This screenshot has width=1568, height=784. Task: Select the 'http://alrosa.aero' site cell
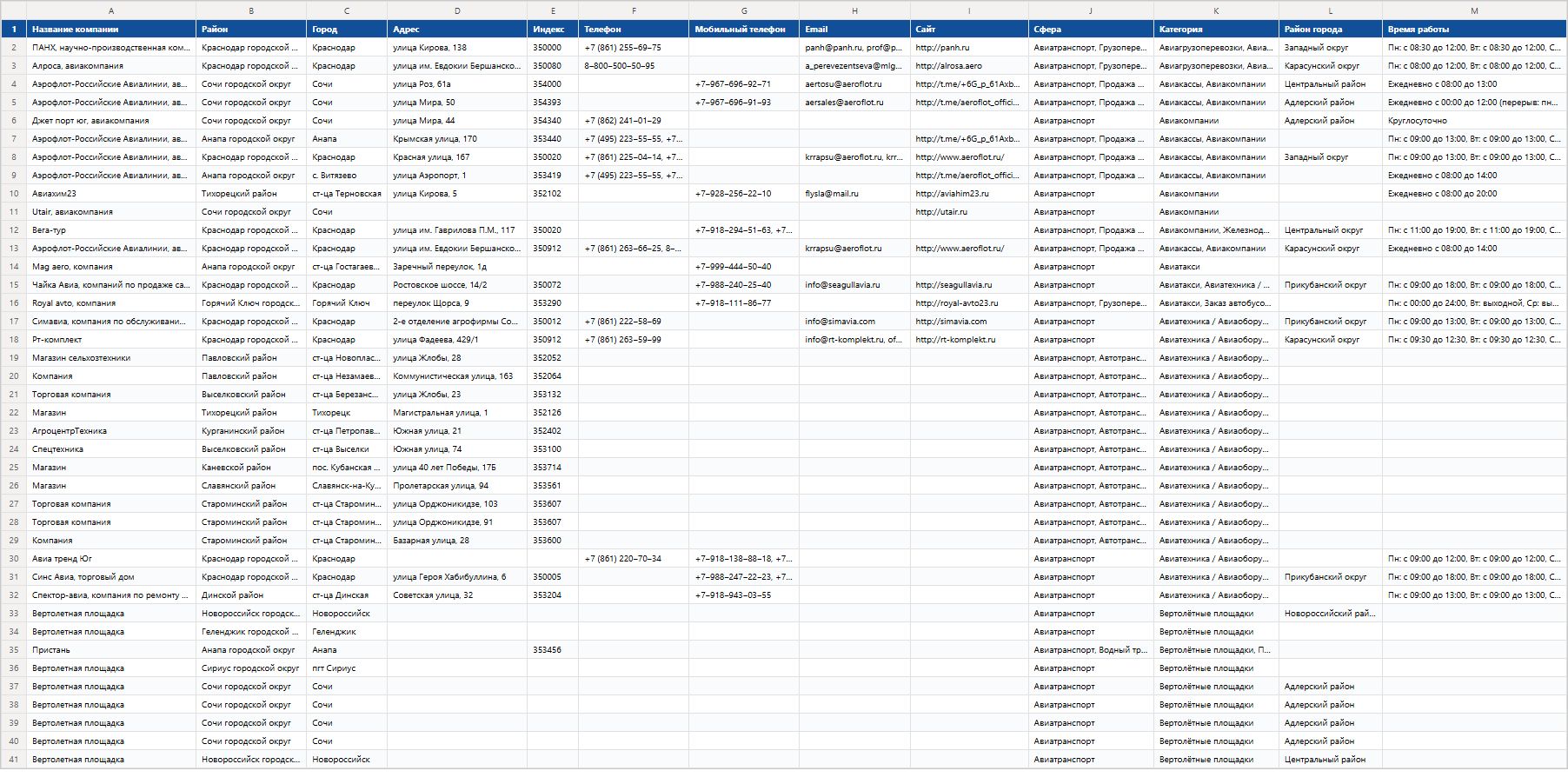969,65
